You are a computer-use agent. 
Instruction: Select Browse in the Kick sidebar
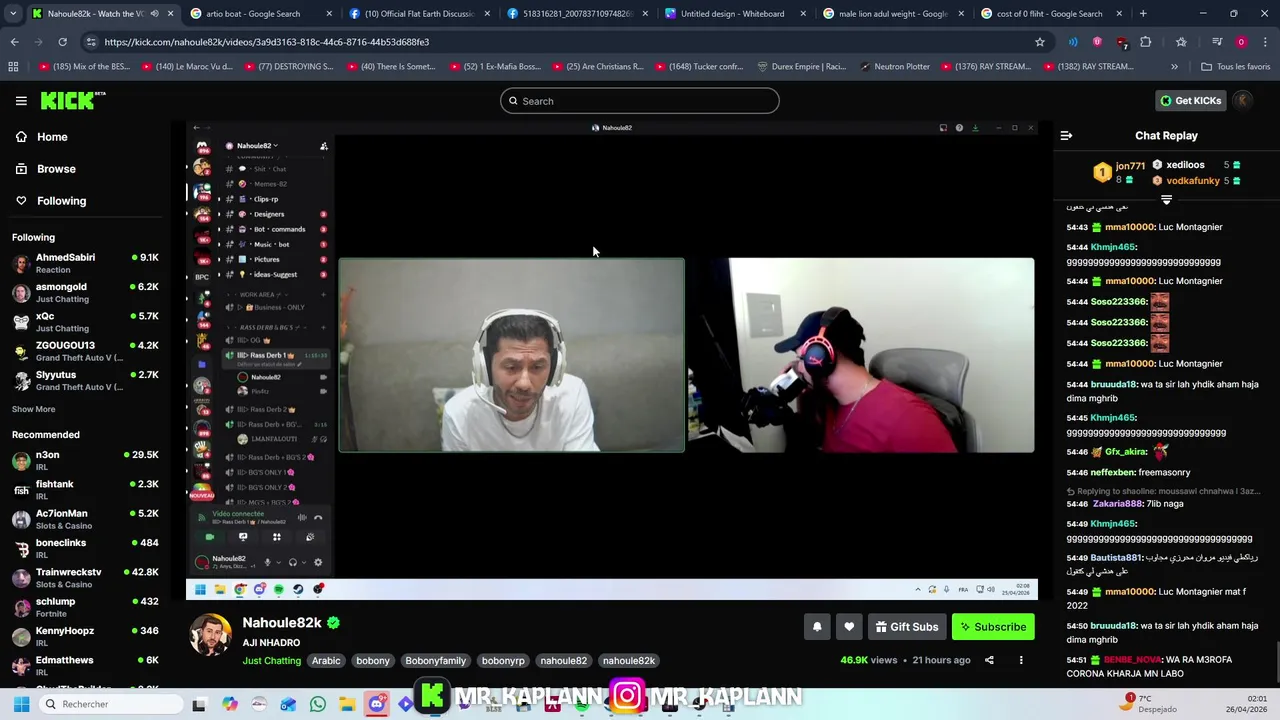coord(56,169)
